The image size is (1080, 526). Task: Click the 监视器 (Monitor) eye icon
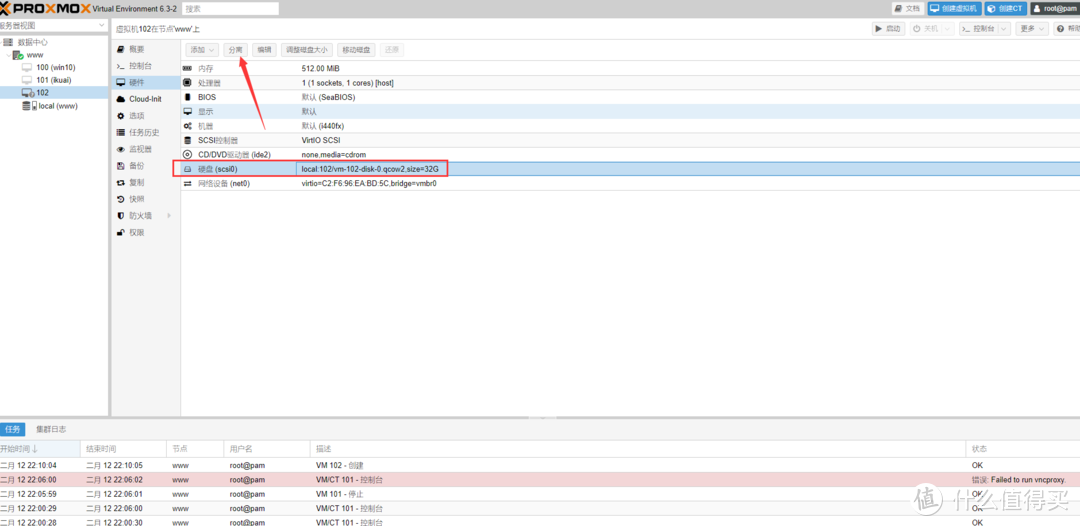point(121,149)
